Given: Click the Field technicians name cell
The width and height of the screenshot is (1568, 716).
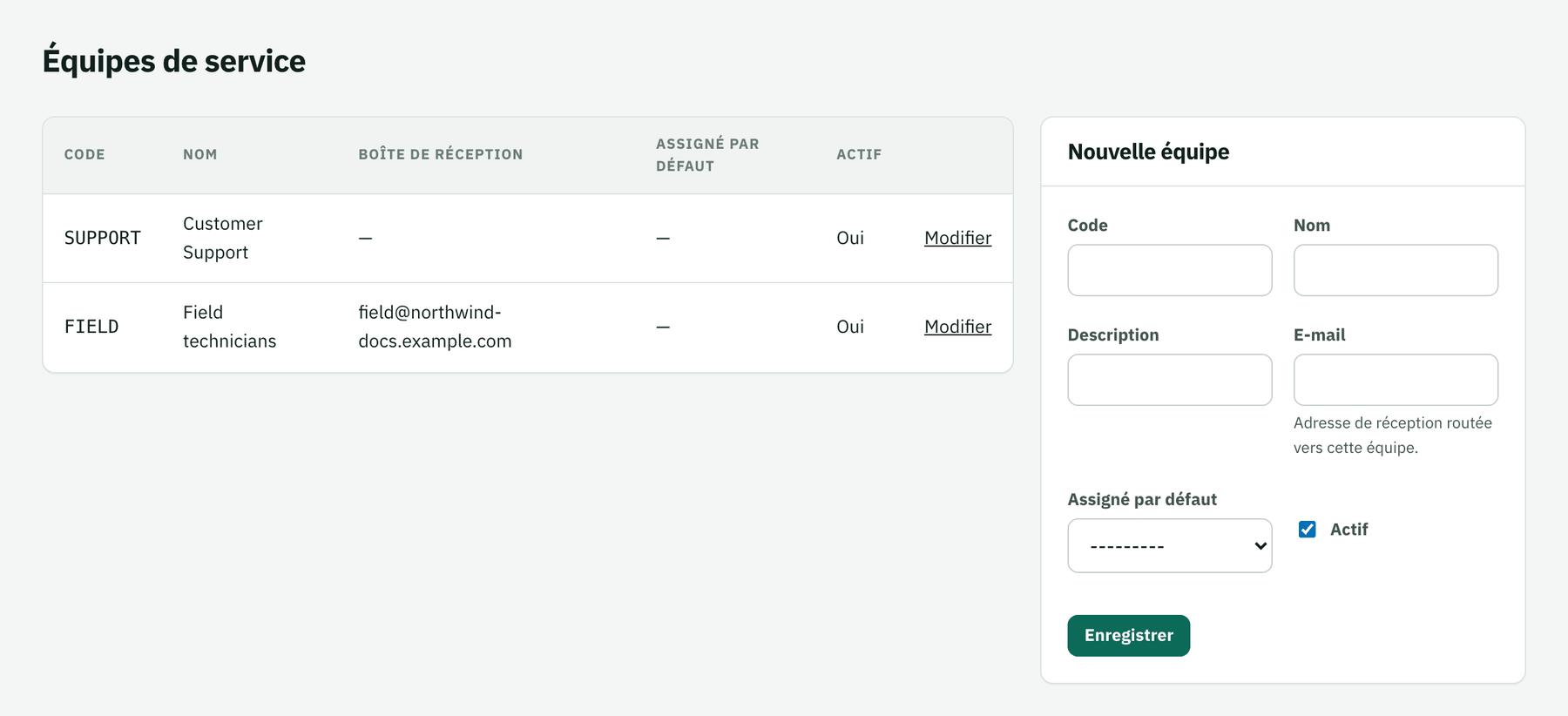Looking at the screenshot, I should 229,327.
